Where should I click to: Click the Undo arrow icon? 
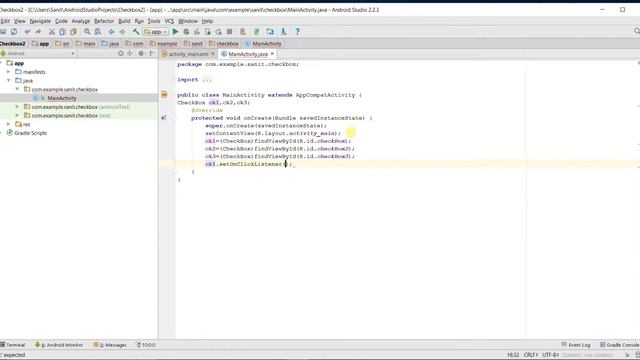(x=27, y=31)
